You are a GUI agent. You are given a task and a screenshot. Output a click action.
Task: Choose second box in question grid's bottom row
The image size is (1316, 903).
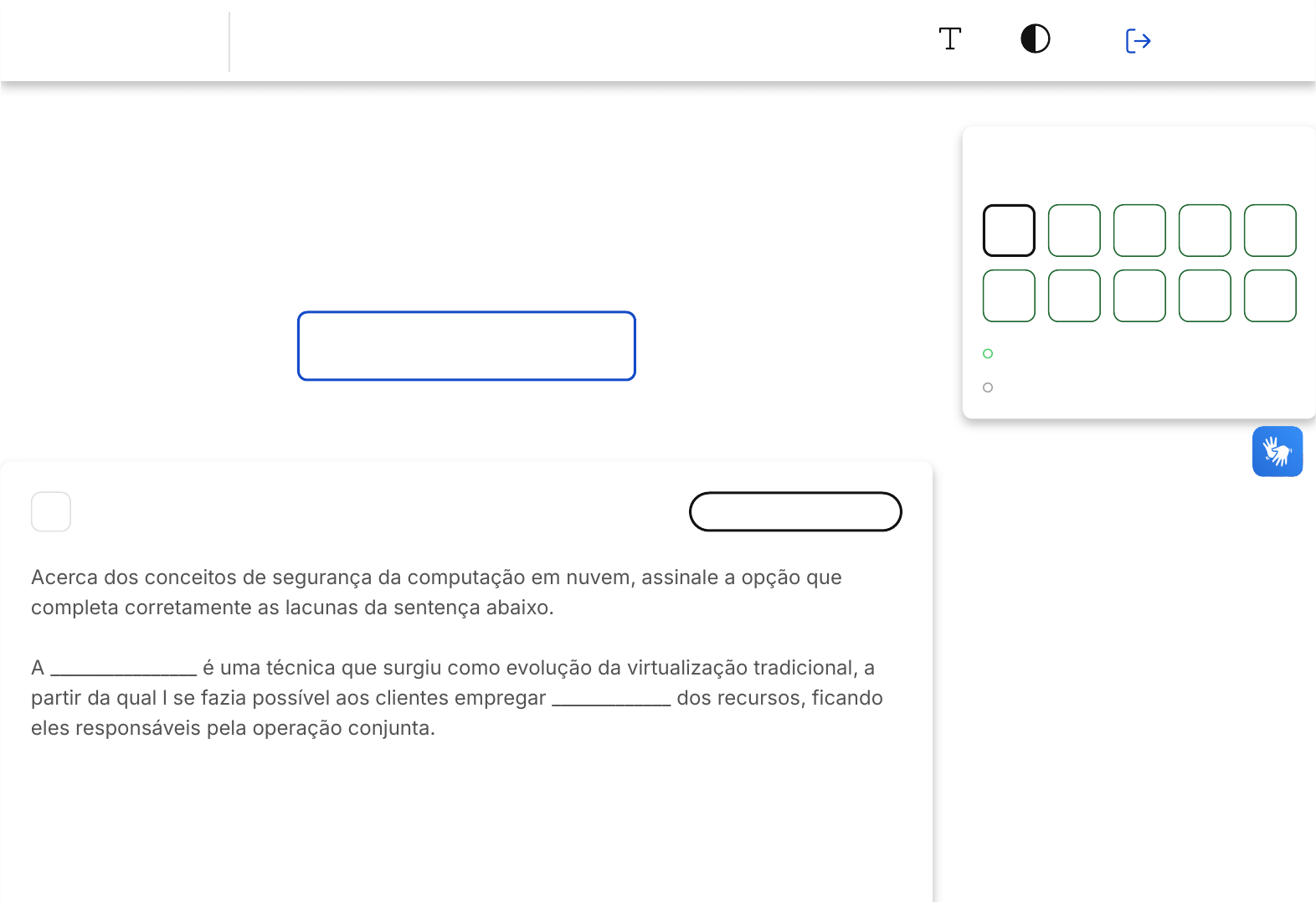[x=1074, y=295]
